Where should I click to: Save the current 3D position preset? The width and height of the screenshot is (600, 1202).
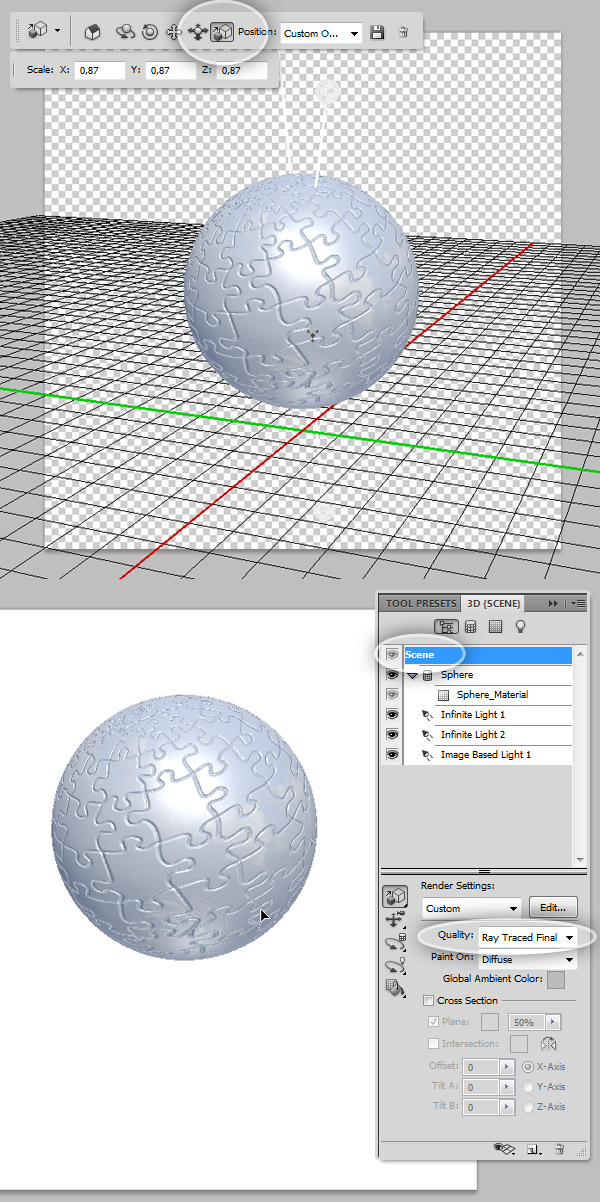377,33
